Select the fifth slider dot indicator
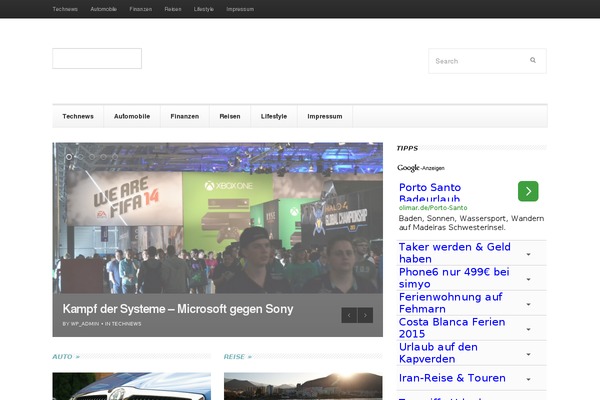Screen dimensions: 600x400 point(115,157)
